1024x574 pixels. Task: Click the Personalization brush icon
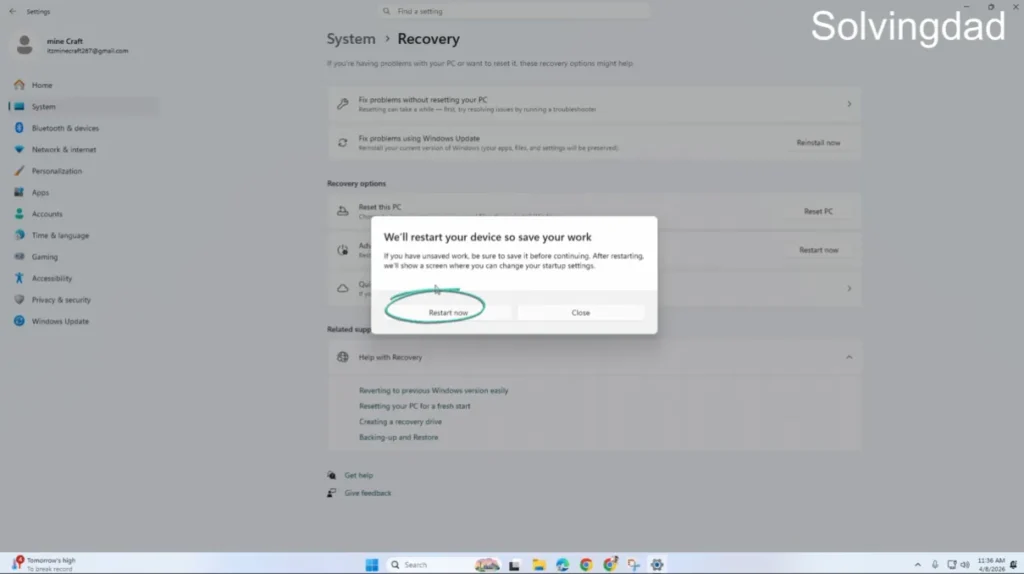19,171
